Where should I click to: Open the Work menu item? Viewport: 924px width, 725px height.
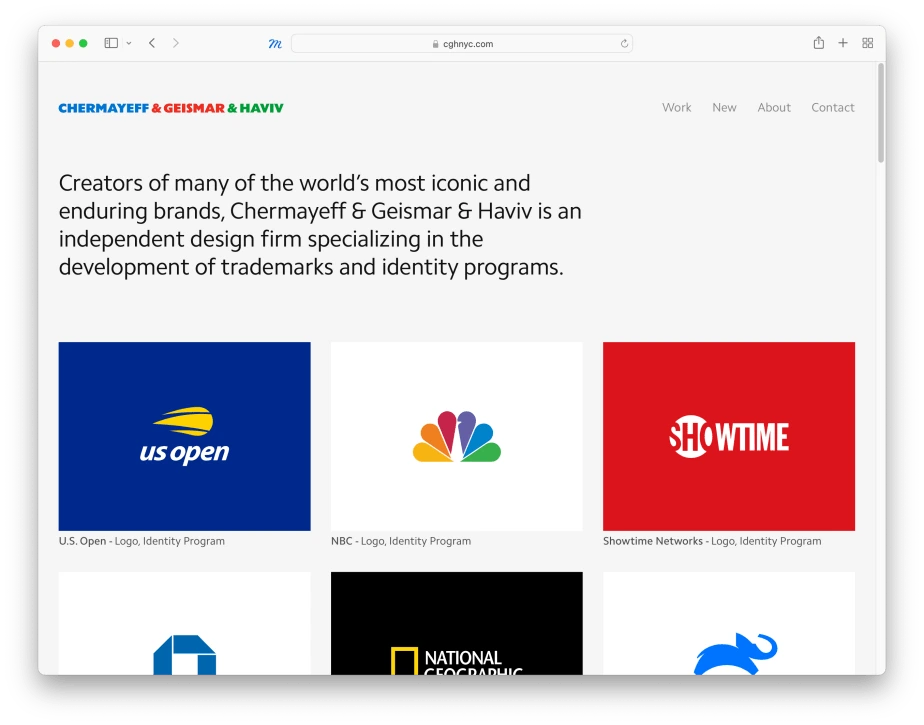(676, 107)
